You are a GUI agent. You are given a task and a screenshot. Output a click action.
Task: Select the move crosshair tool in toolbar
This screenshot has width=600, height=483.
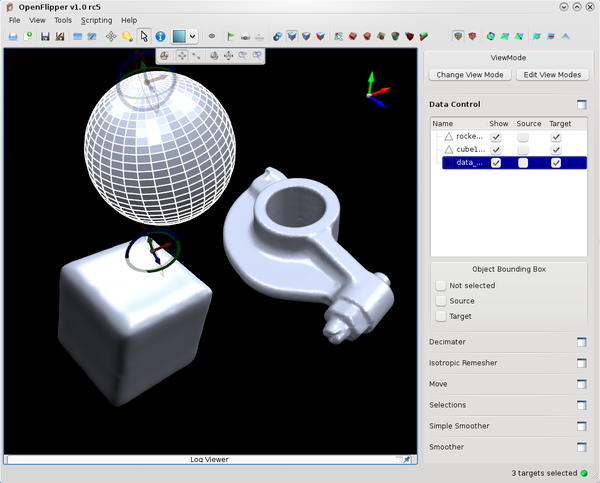point(110,36)
